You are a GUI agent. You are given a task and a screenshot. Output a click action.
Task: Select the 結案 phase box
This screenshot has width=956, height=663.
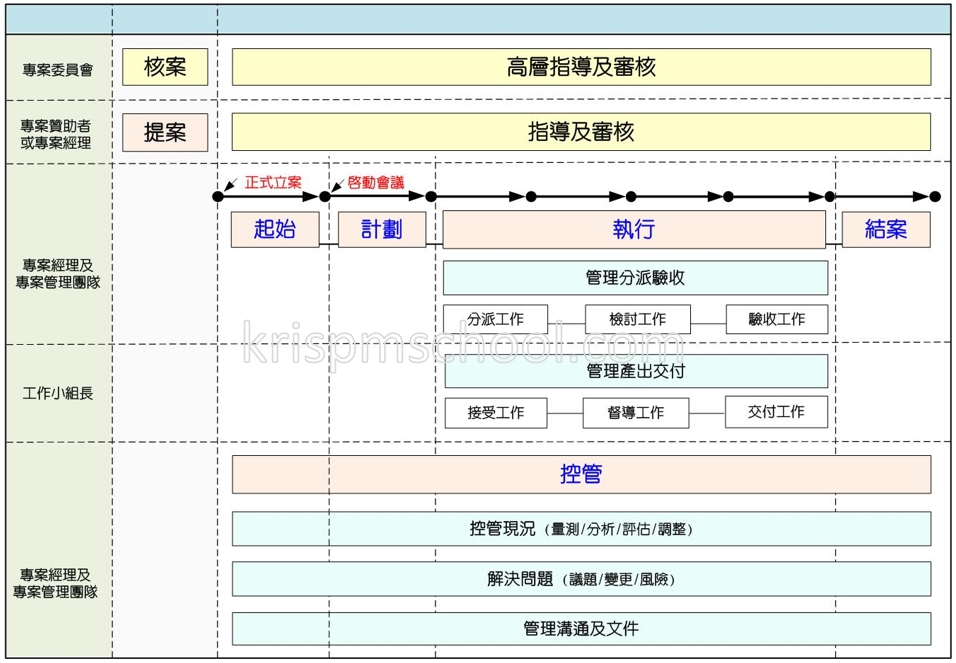(886, 229)
